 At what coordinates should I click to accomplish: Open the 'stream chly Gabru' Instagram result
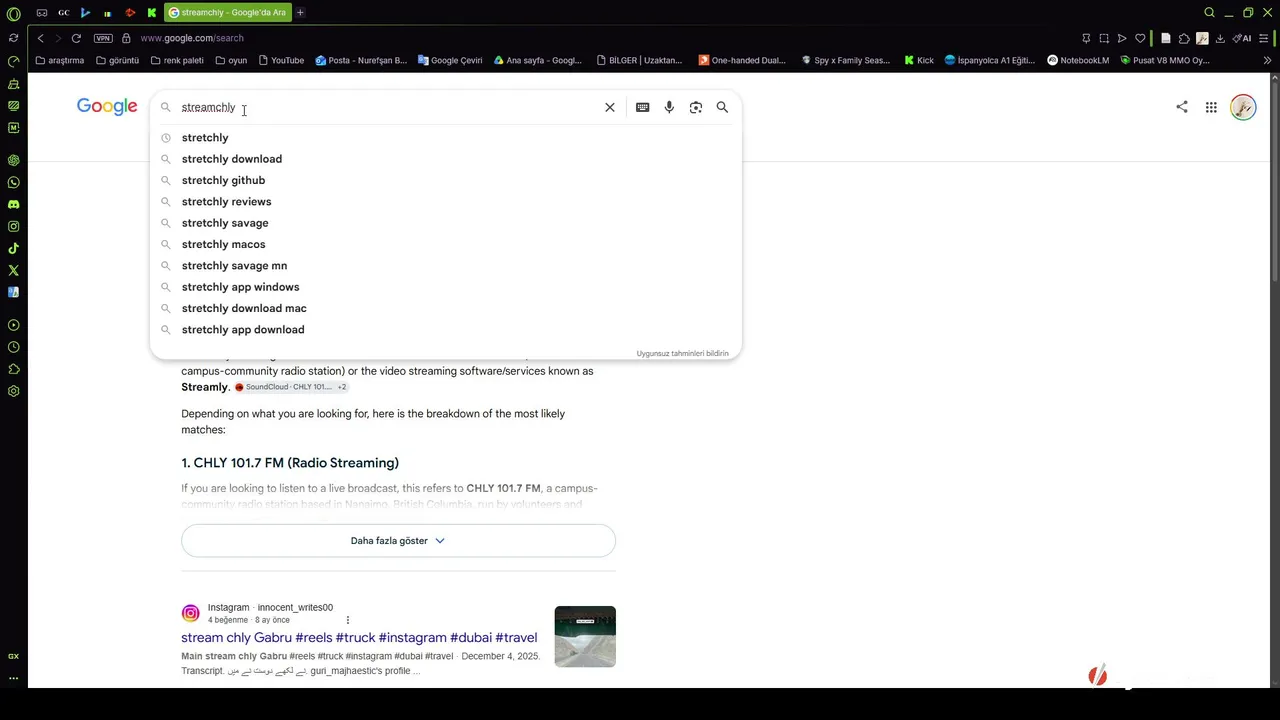click(x=359, y=637)
